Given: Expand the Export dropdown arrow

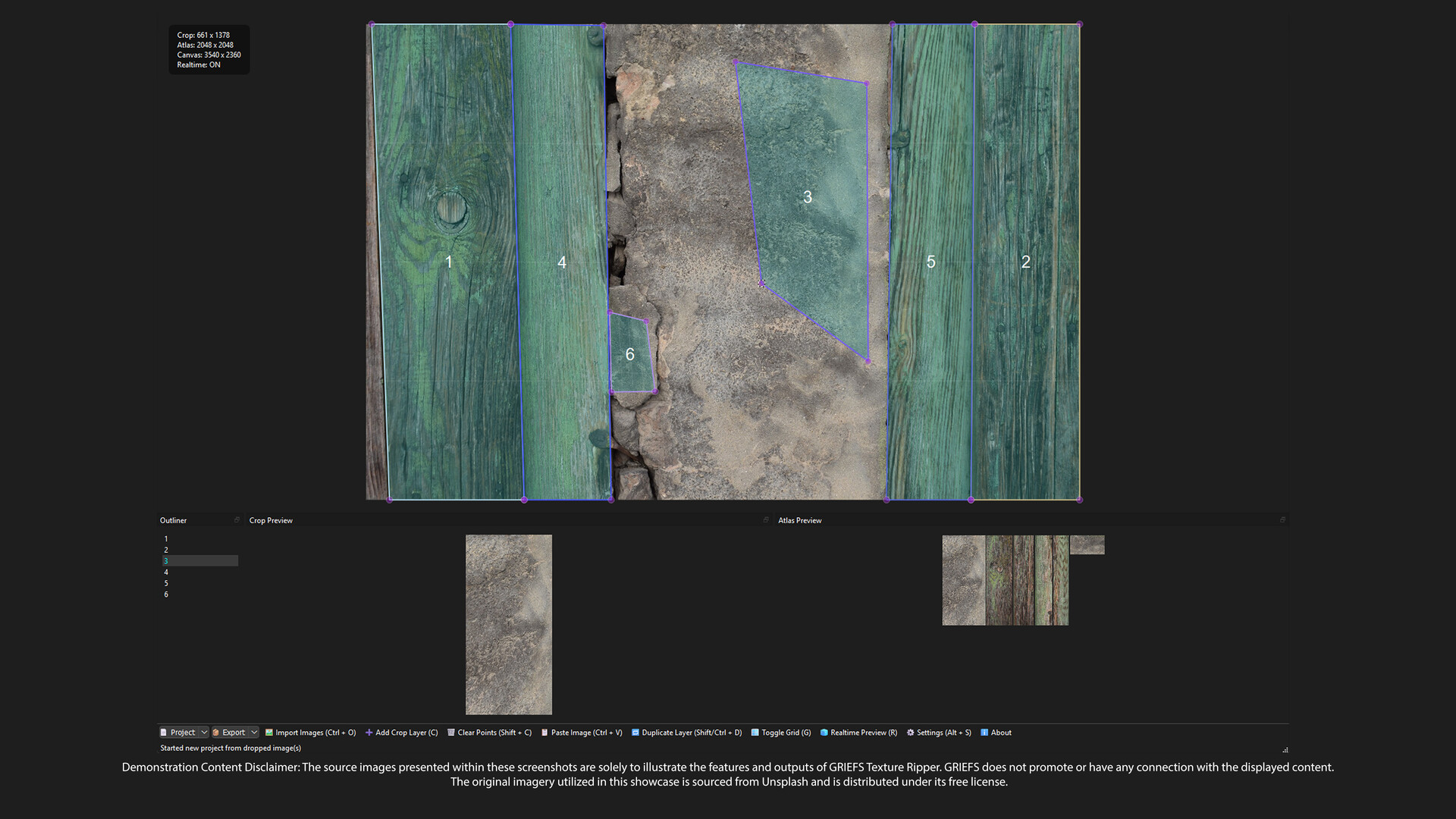Looking at the screenshot, I should (x=254, y=733).
